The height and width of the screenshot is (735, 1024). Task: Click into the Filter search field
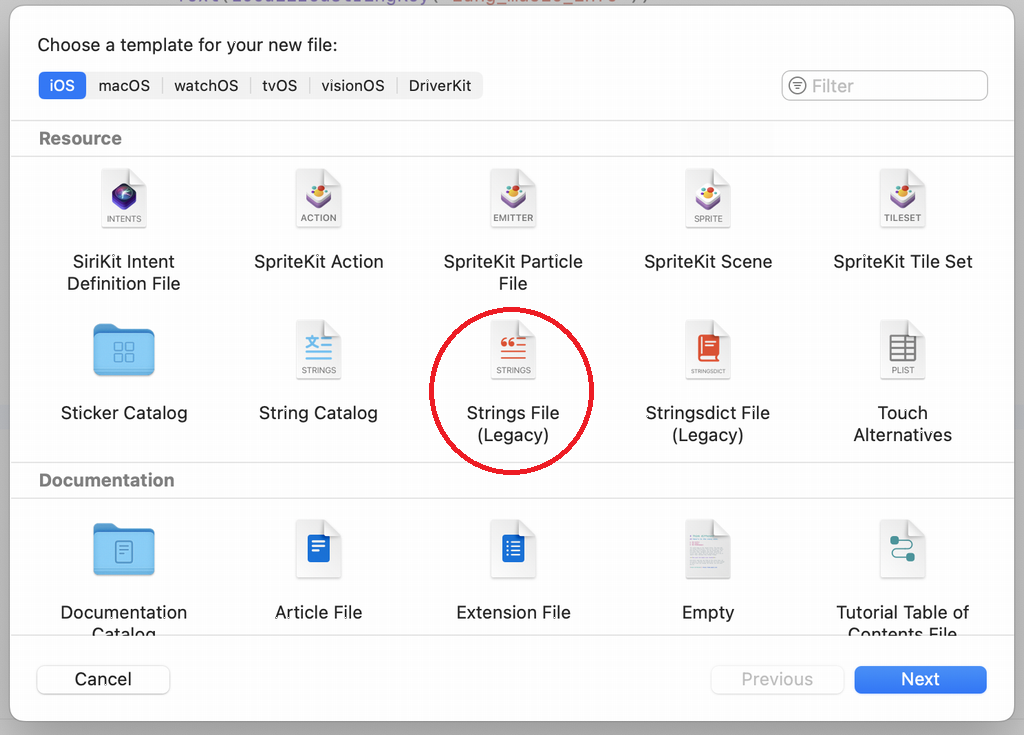click(895, 86)
